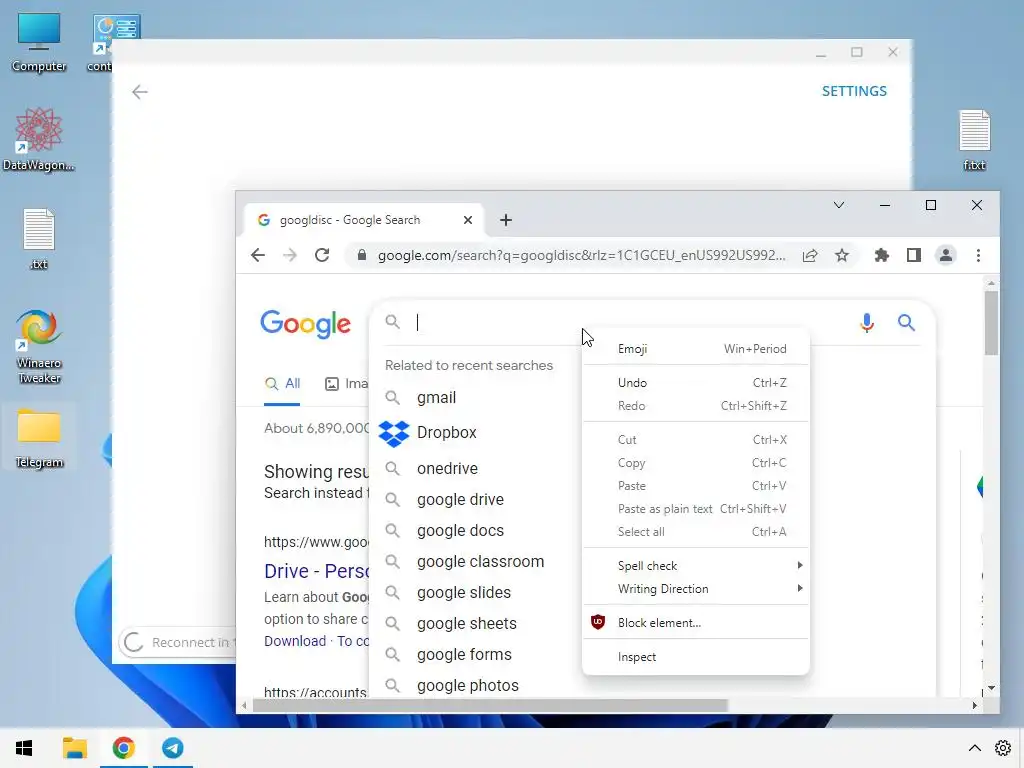Open the Drive - Personal result link

[x=316, y=571]
